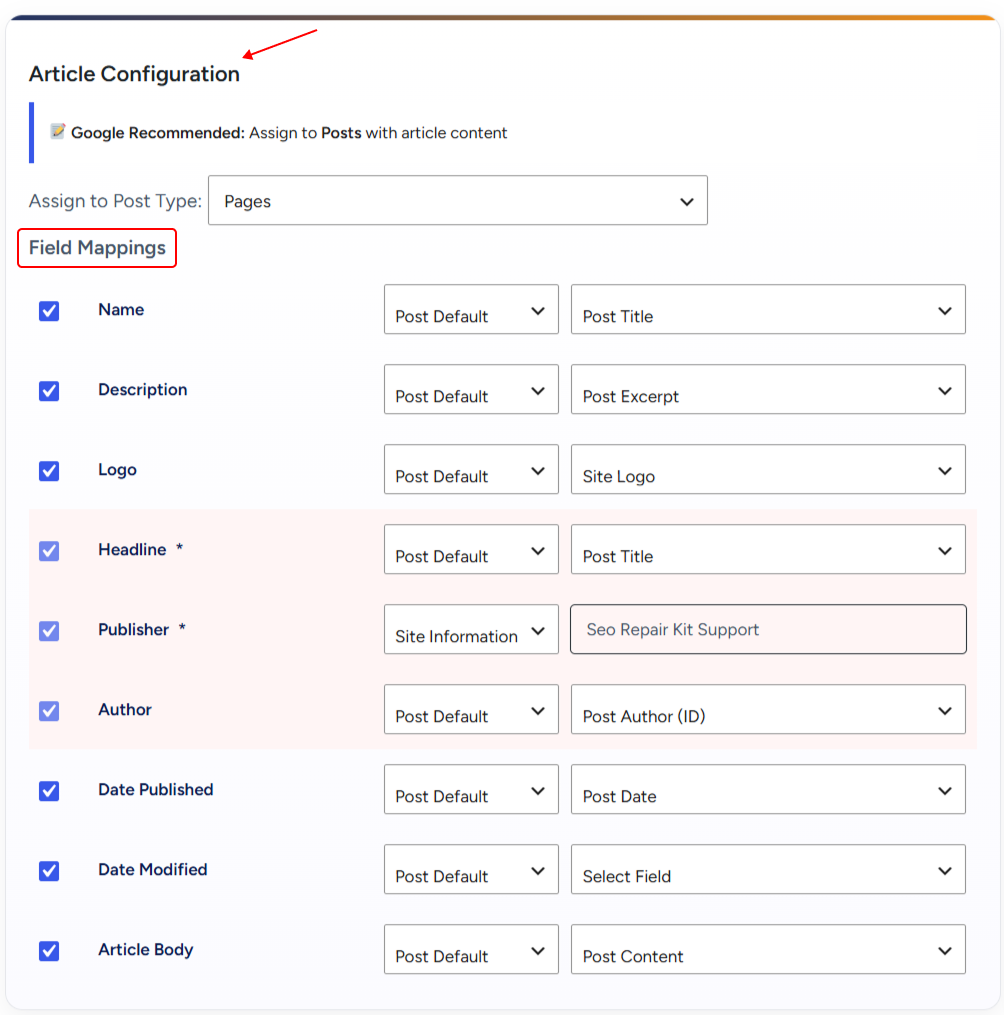Open Headline's Post Title dropdown
1004x1015 pixels.
click(768, 550)
